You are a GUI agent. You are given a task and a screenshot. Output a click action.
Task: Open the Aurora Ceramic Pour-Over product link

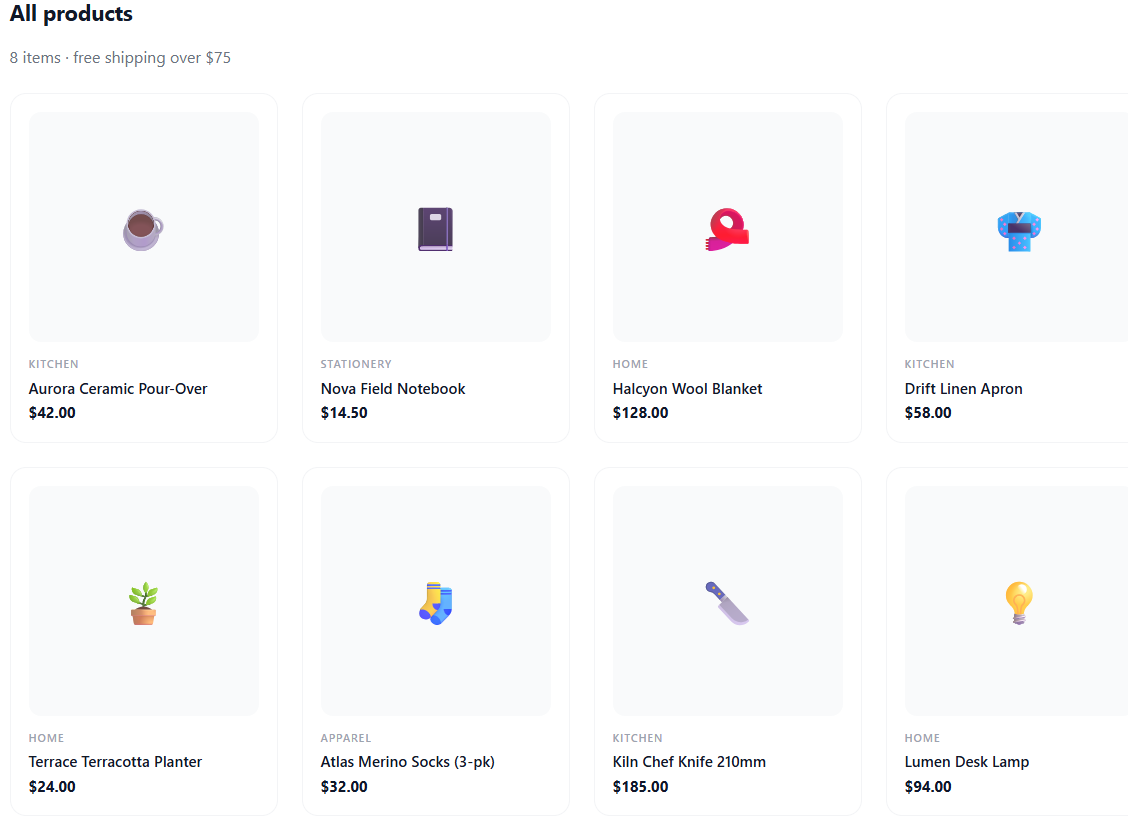pos(118,388)
